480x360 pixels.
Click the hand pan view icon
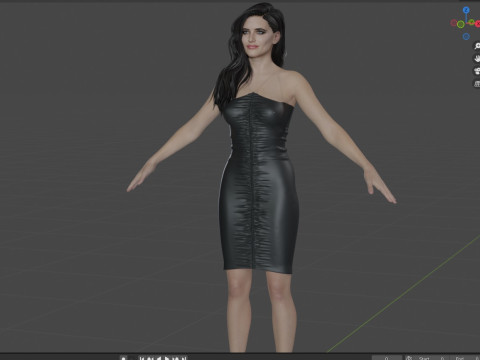477,58
